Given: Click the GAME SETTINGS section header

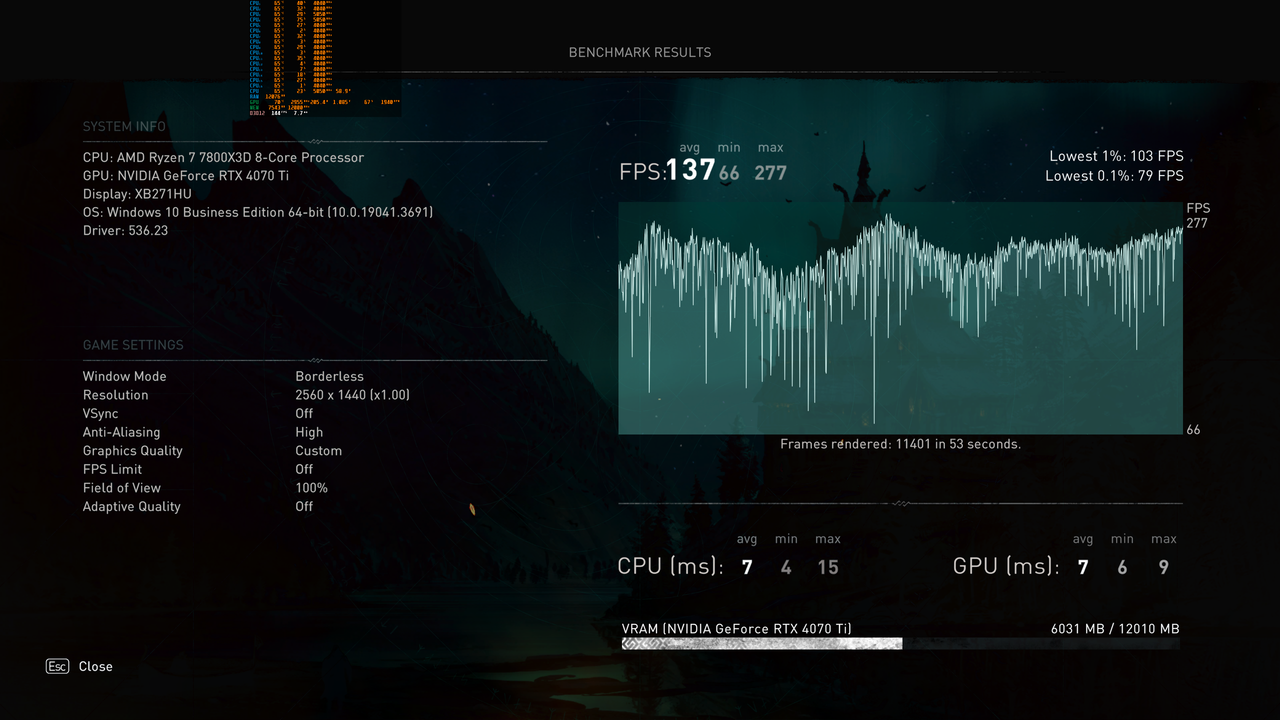Looking at the screenshot, I should 133,345.
